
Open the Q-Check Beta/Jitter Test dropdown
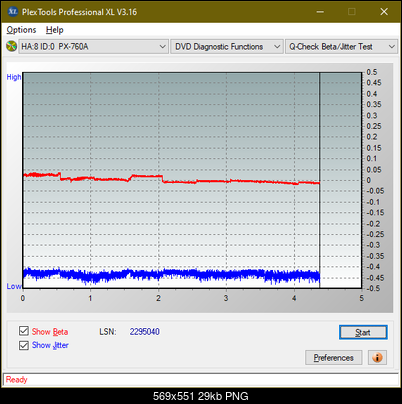click(341, 47)
